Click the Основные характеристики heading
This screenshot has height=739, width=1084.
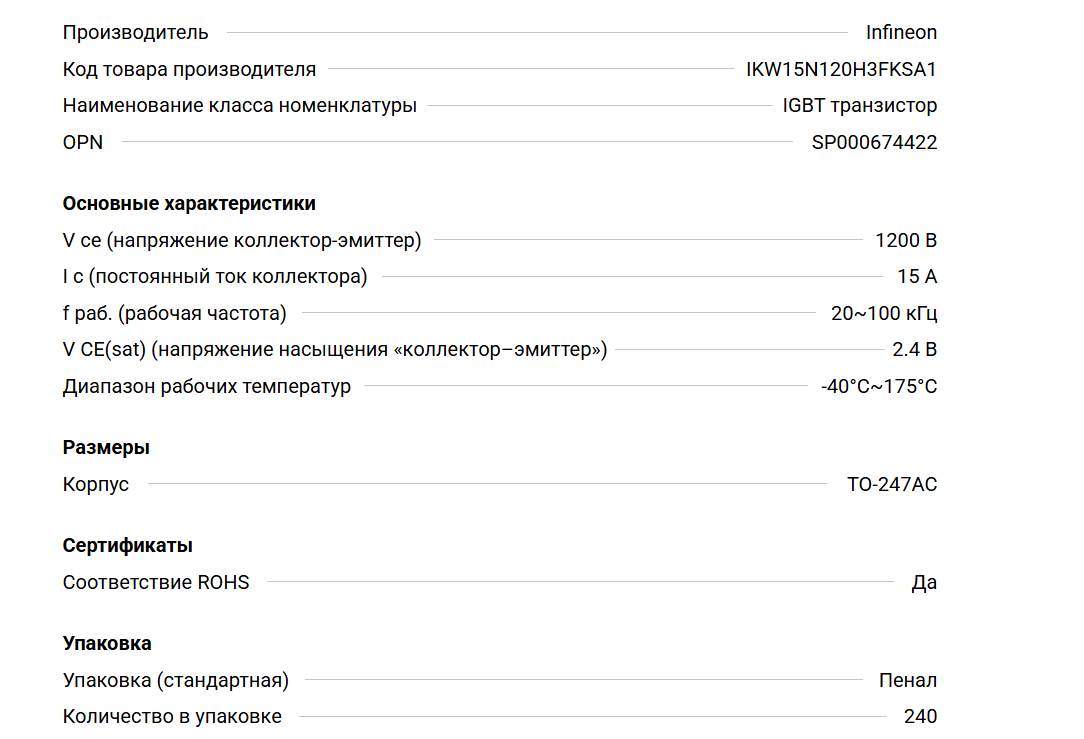pyautogui.click(x=189, y=203)
